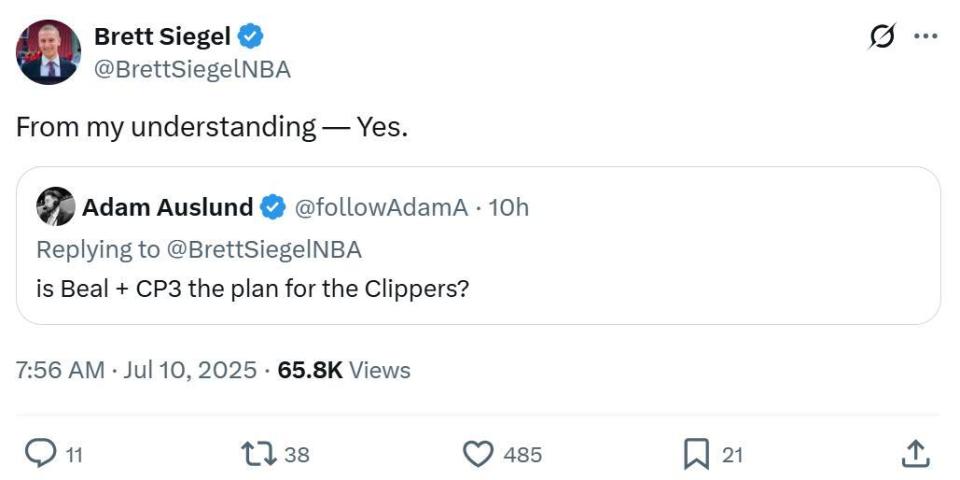Repost this tweet
The image size is (960, 480).
tap(257, 455)
